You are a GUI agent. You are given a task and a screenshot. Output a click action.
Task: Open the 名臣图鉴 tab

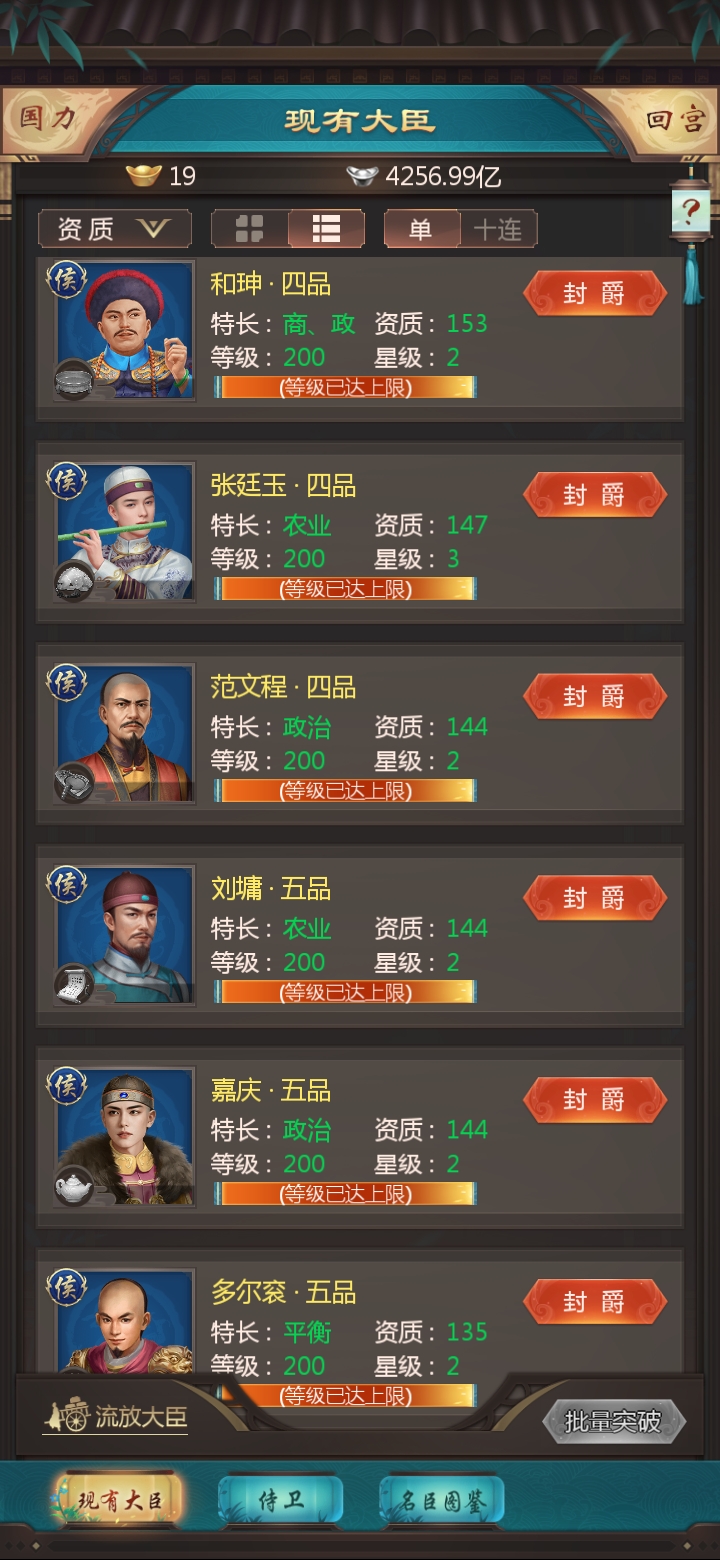(x=442, y=1500)
